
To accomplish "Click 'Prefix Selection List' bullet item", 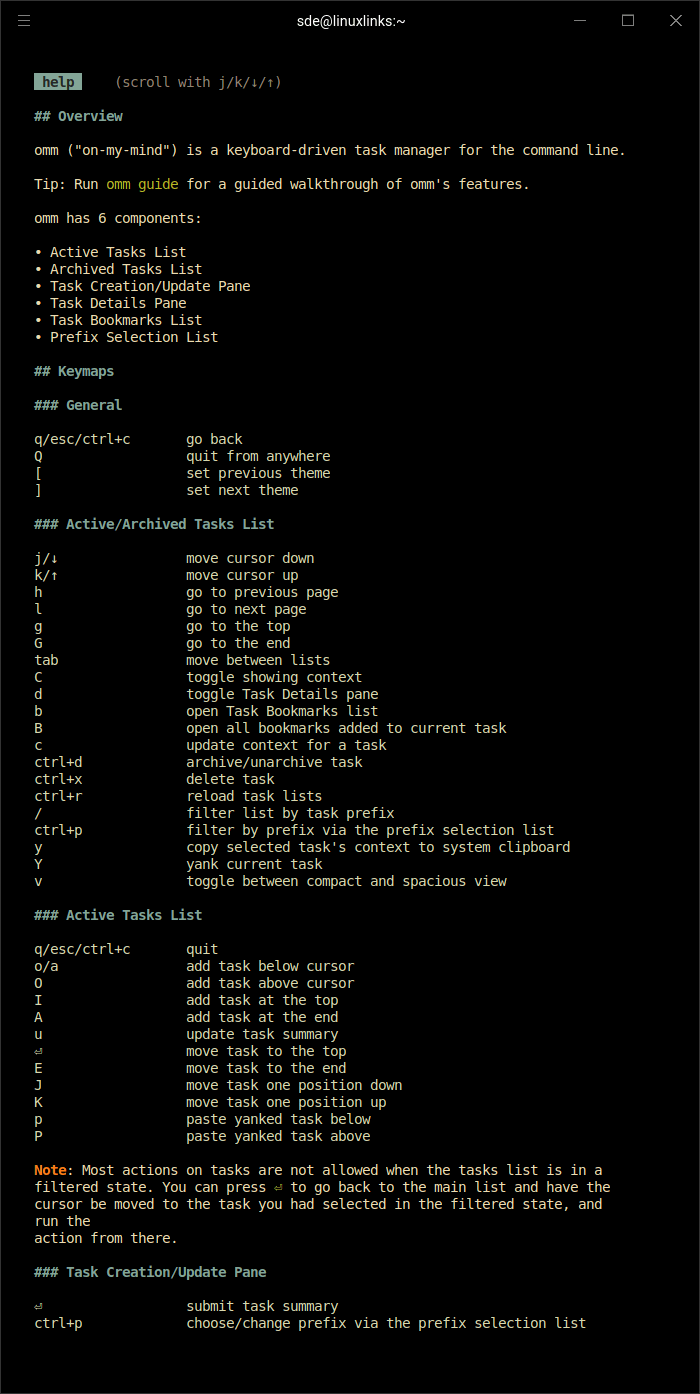I will pos(133,337).
